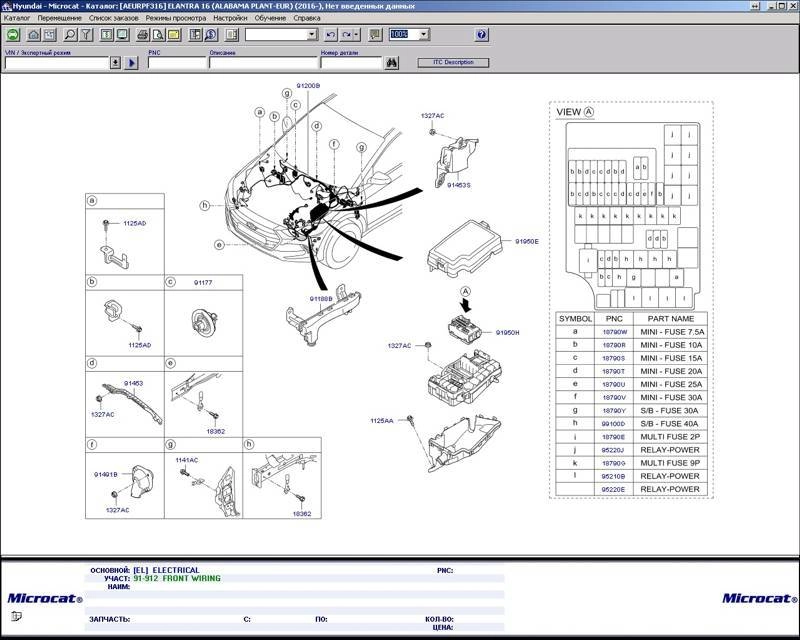
Task: Click PNC 18790V in fuse table
Action: [x=614, y=398]
